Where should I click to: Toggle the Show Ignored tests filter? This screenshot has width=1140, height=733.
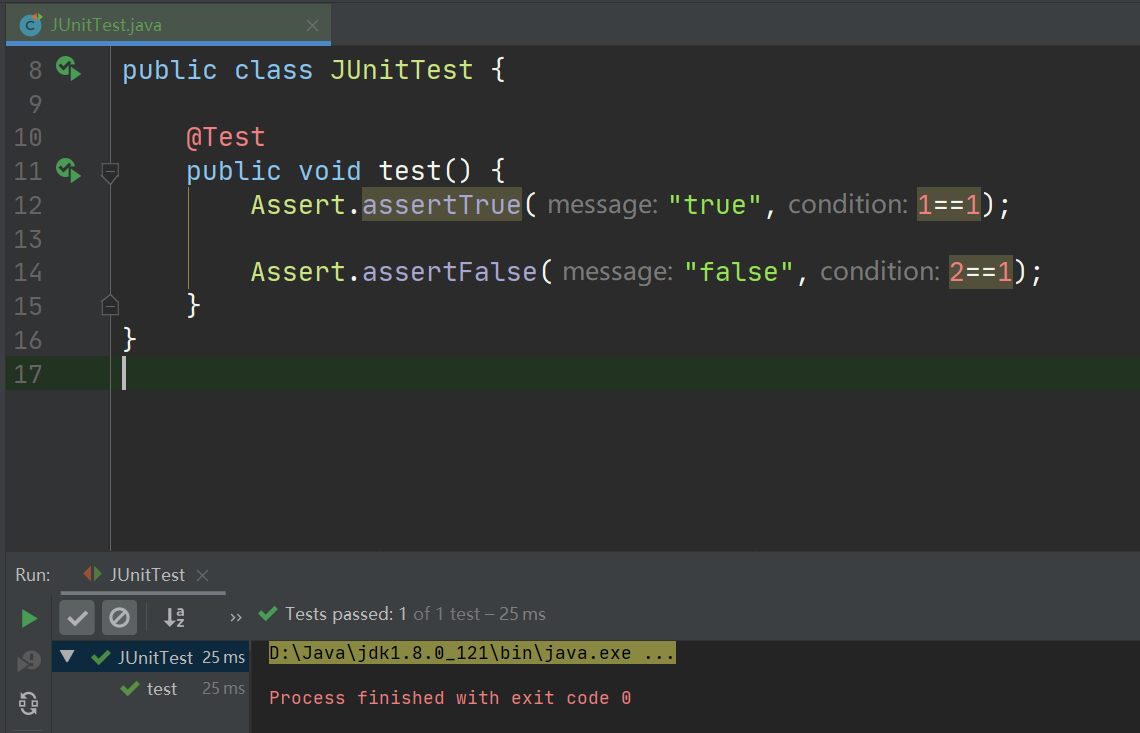pos(119,617)
